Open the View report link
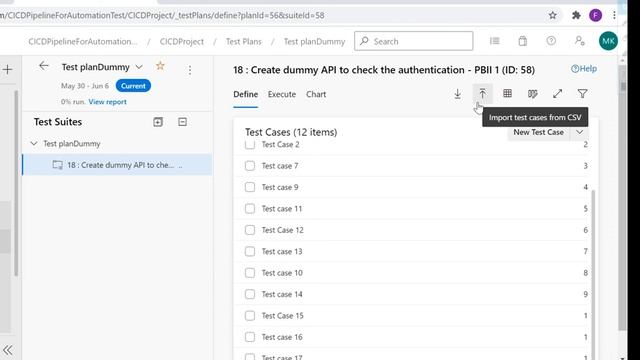 click(107, 102)
